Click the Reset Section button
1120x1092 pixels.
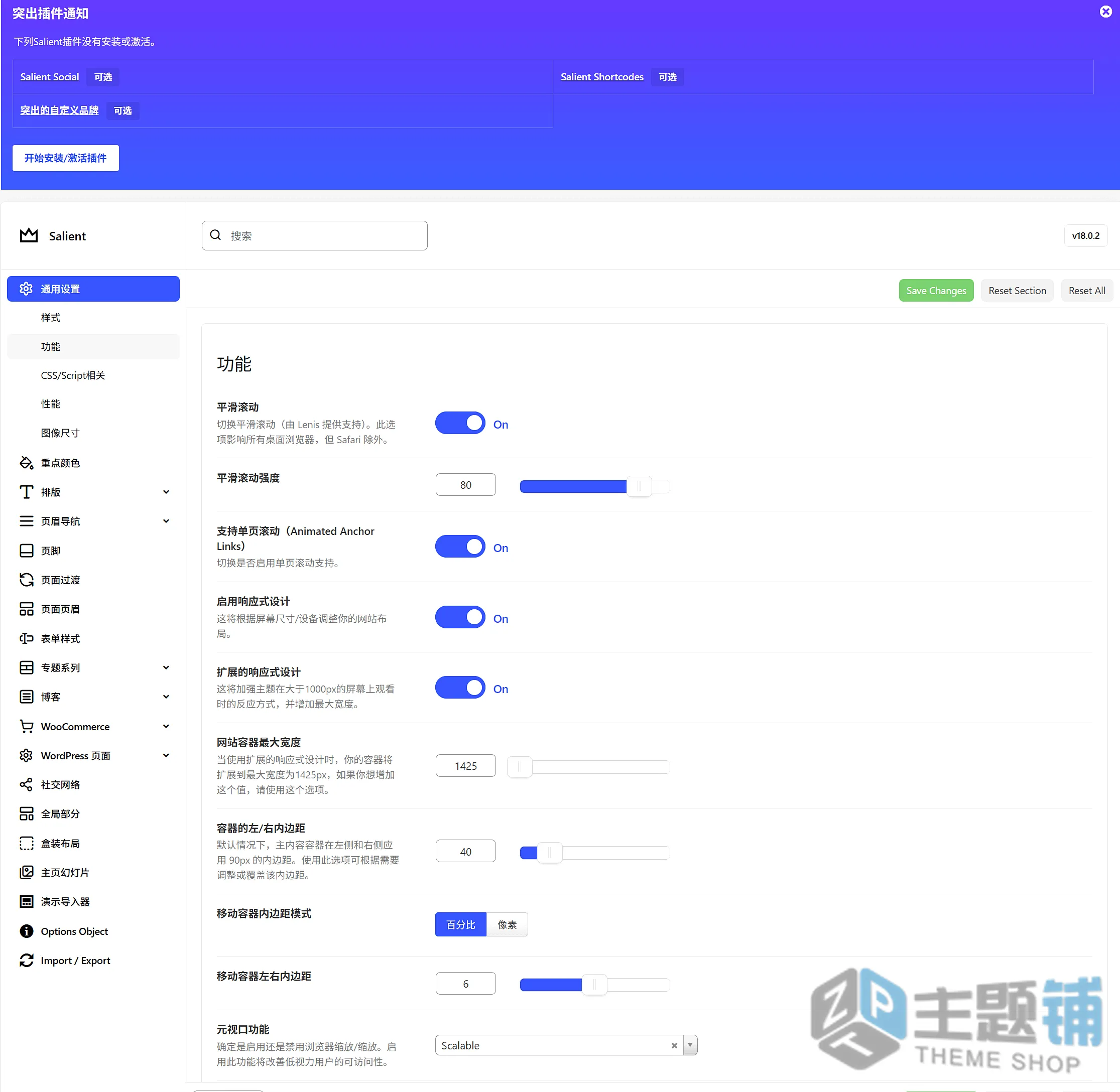[1017, 291]
